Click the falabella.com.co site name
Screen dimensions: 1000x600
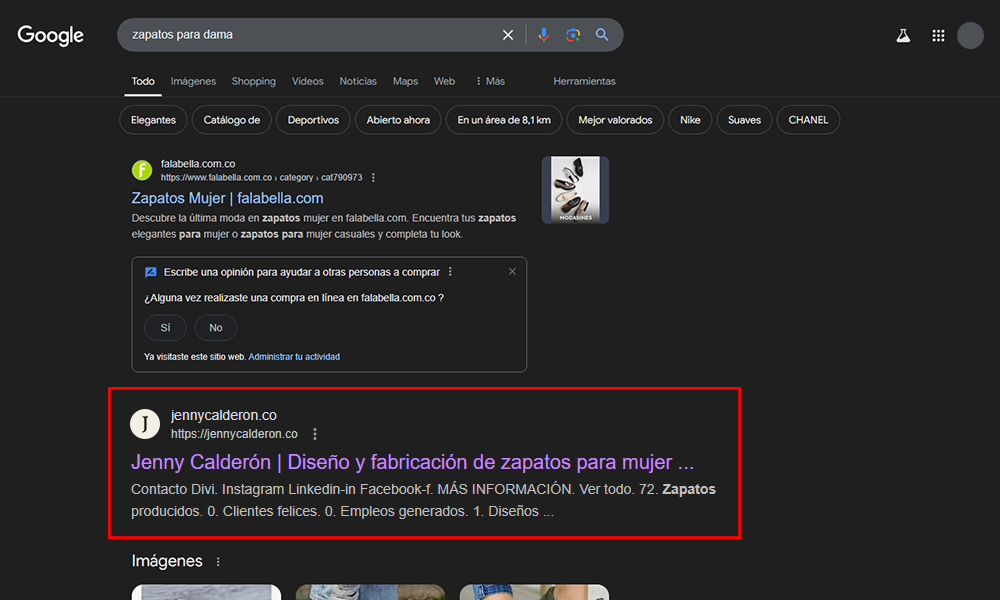[x=198, y=164]
